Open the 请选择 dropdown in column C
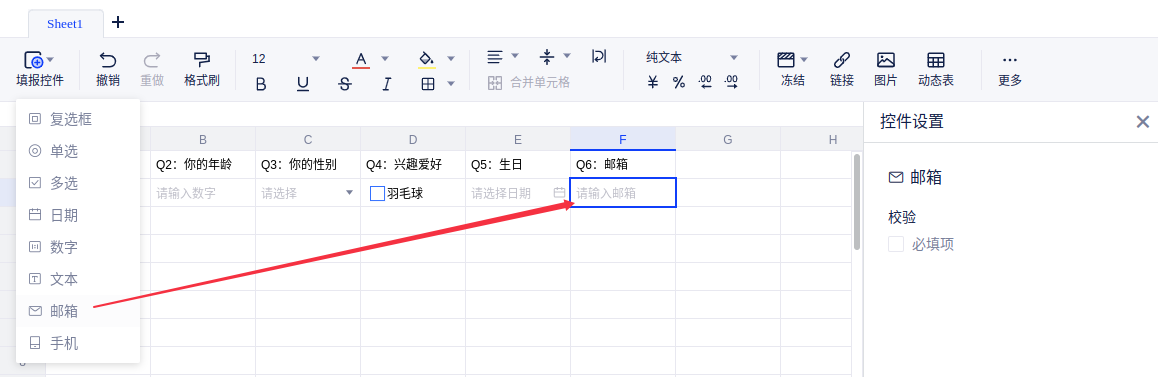 pos(349,193)
